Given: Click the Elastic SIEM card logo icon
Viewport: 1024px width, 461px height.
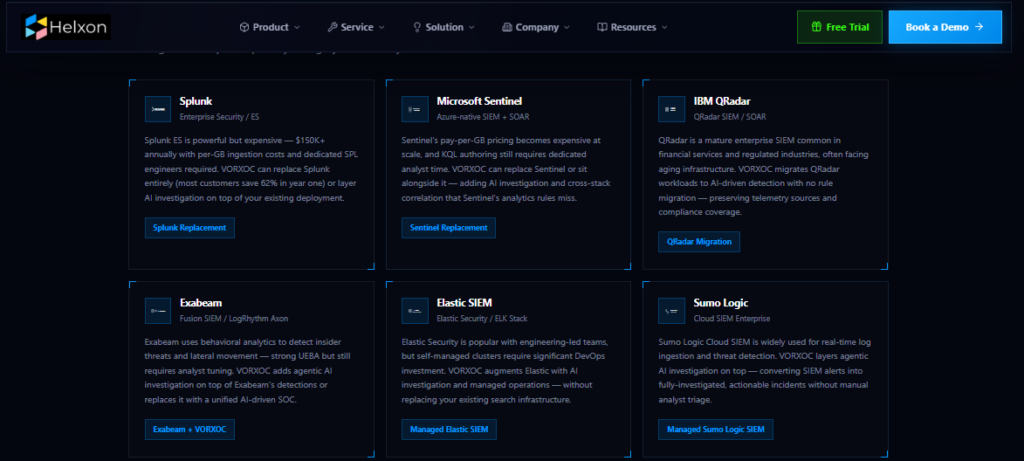Looking at the screenshot, I should coord(415,311).
